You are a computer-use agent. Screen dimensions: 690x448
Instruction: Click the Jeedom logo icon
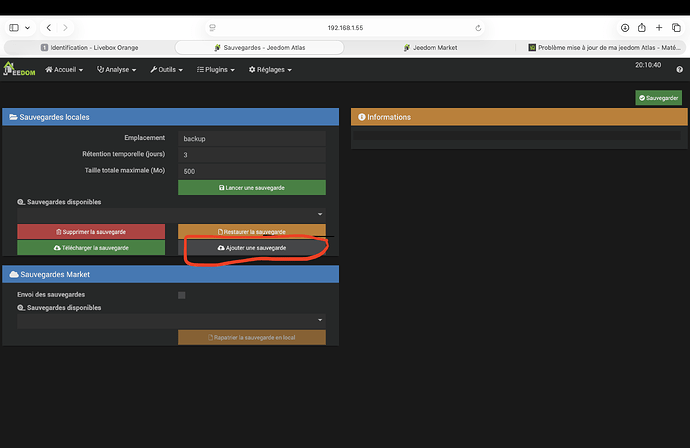pos(19,69)
